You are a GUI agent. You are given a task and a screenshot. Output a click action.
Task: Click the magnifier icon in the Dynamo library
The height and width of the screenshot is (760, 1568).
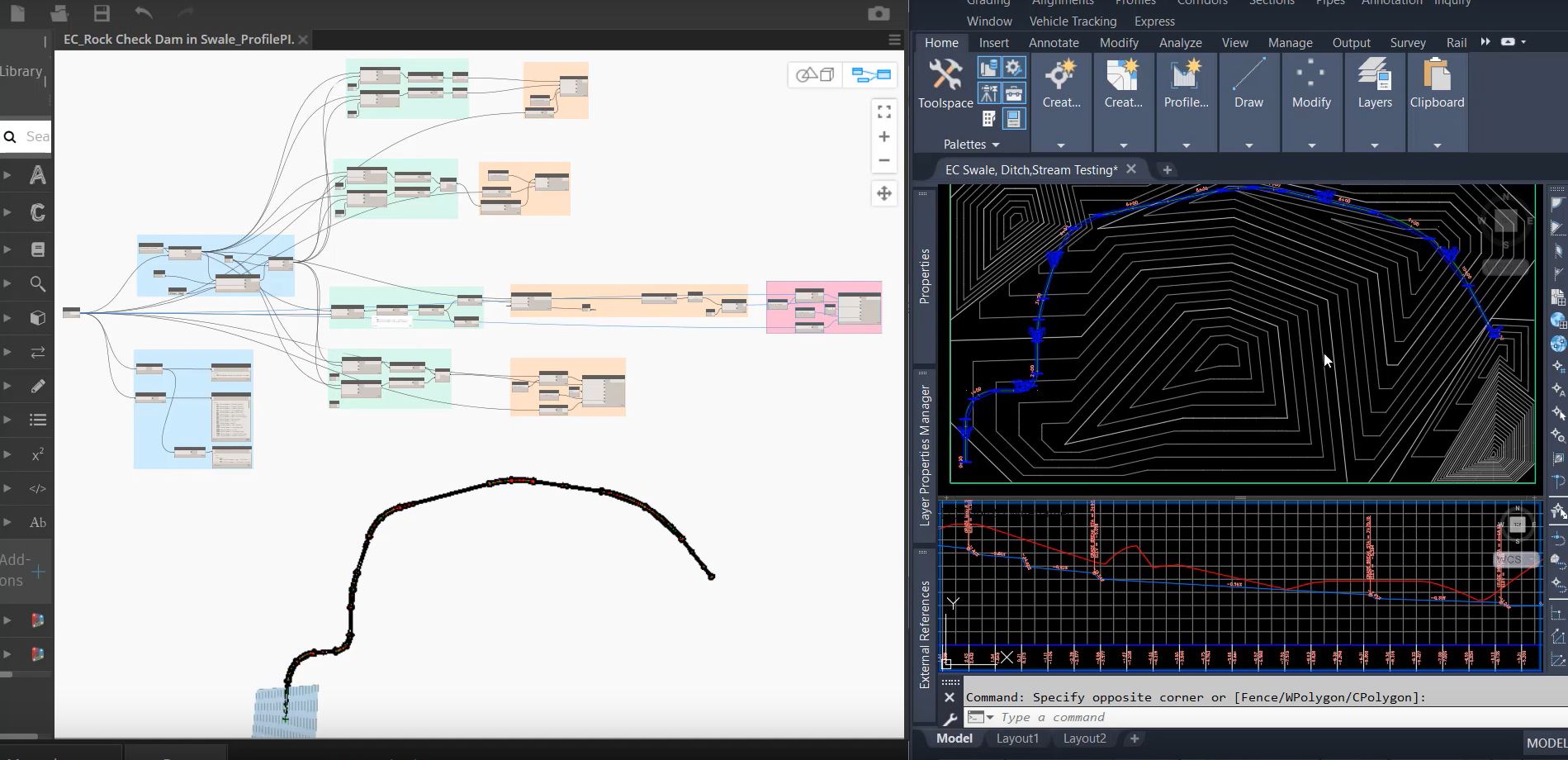pos(37,284)
